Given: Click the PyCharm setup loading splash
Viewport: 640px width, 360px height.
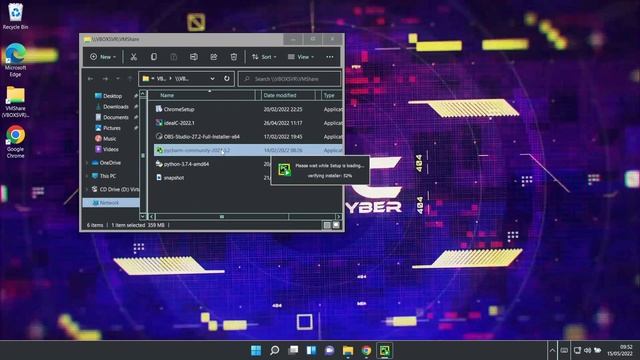Looking at the screenshot, I should (x=320, y=170).
